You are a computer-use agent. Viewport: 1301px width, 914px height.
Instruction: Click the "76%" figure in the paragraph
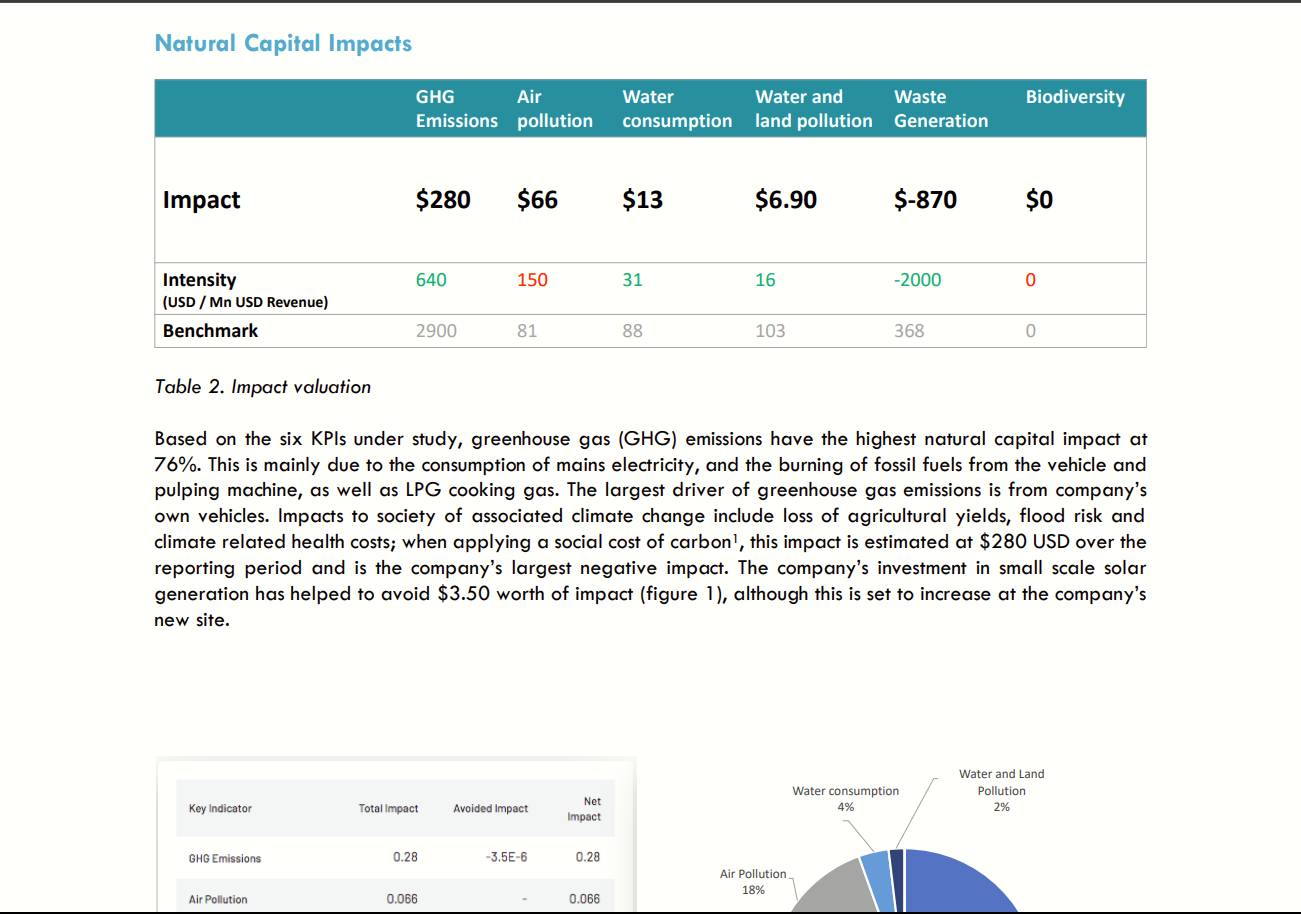pyautogui.click(x=175, y=465)
